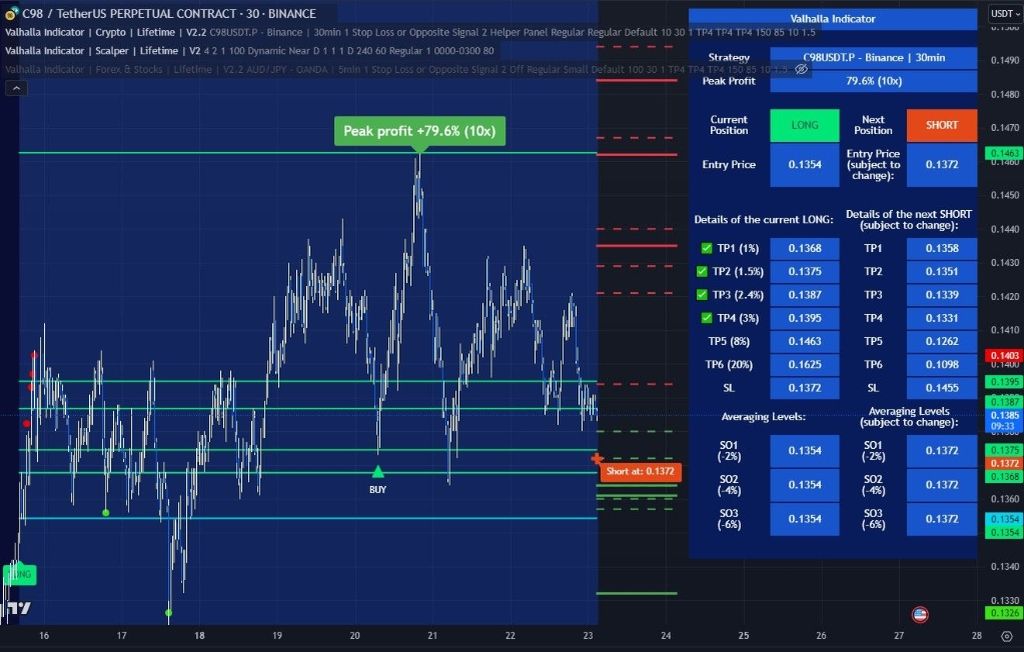Click the green dot under the lowest wick
This screenshot has height=652, width=1024.
point(168,612)
